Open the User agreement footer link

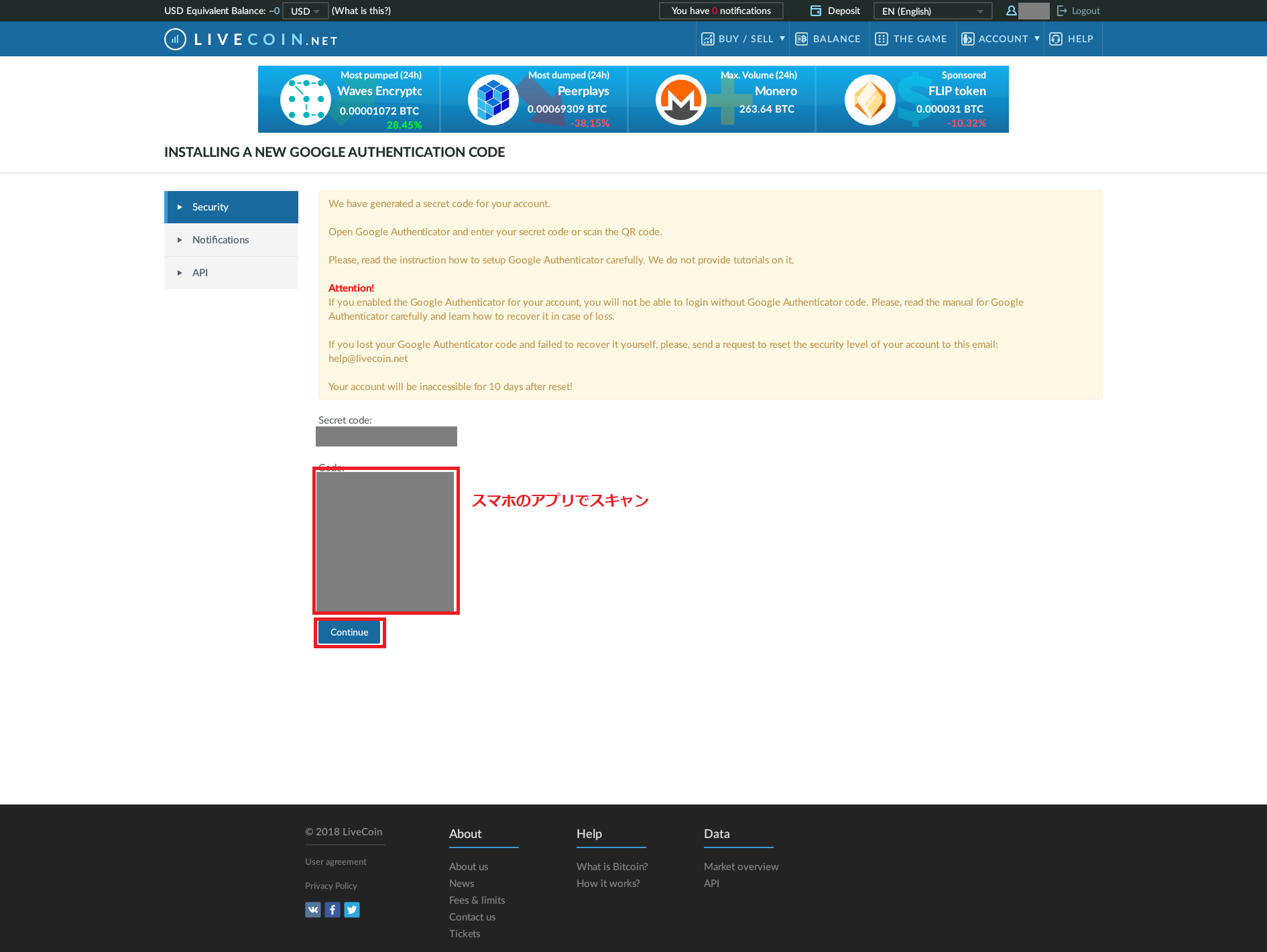coord(336,862)
